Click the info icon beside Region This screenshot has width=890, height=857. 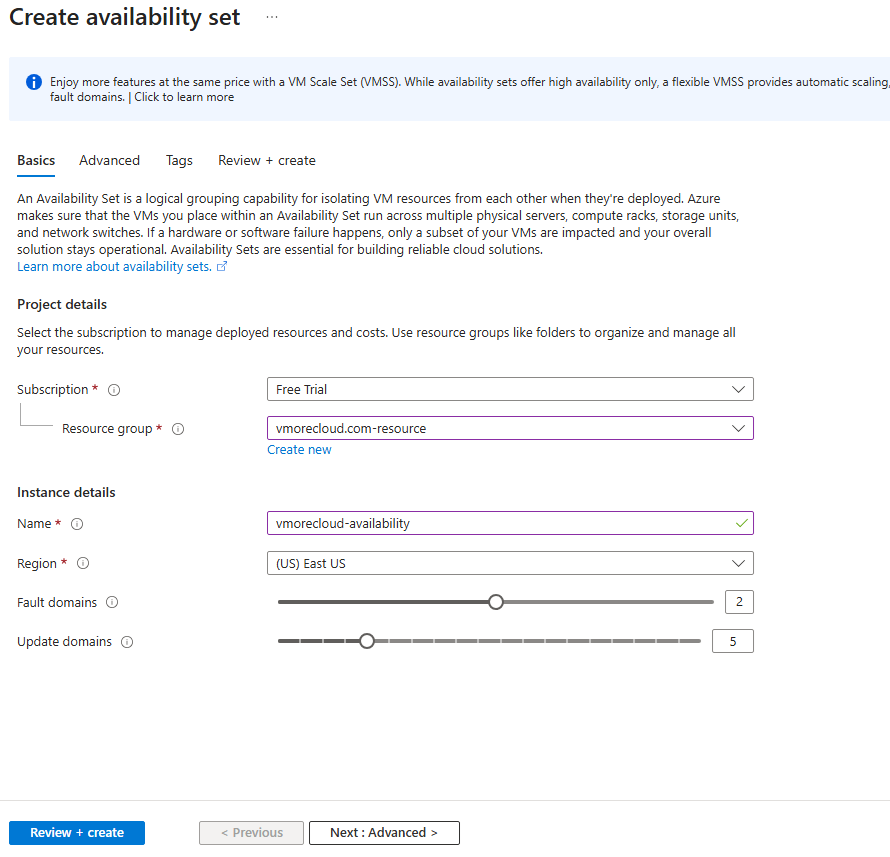coord(83,564)
